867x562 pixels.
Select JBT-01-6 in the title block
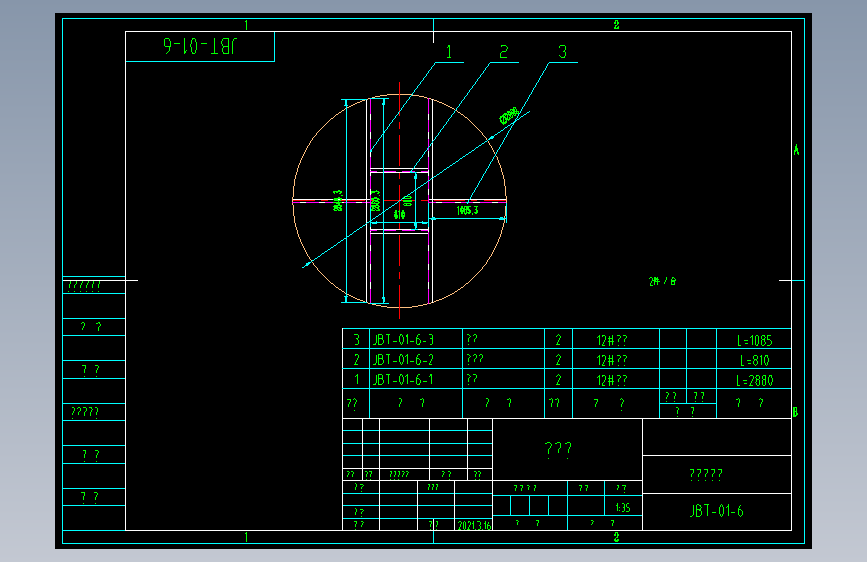click(x=717, y=511)
